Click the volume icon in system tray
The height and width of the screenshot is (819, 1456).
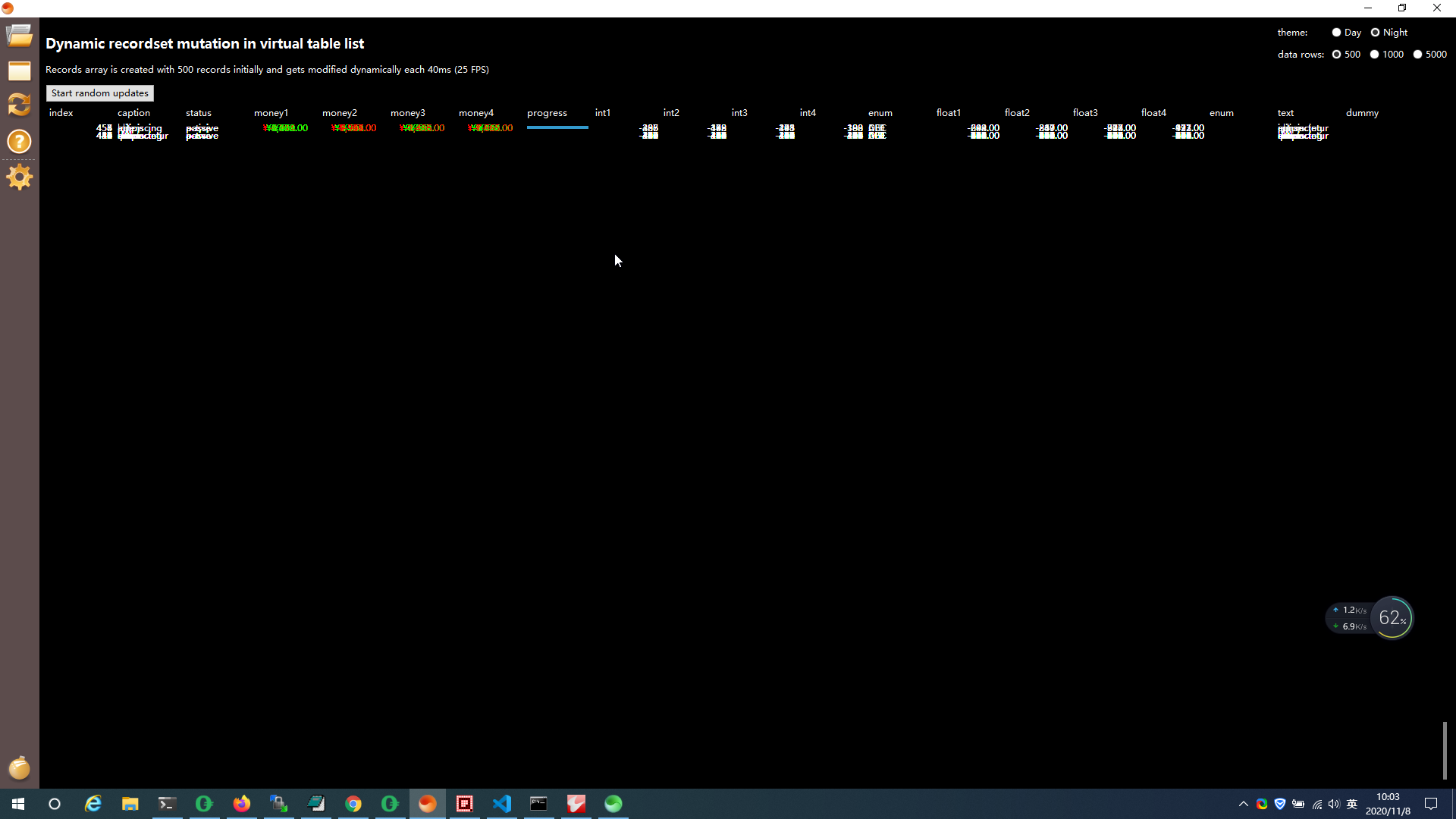[x=1334, y=804]
